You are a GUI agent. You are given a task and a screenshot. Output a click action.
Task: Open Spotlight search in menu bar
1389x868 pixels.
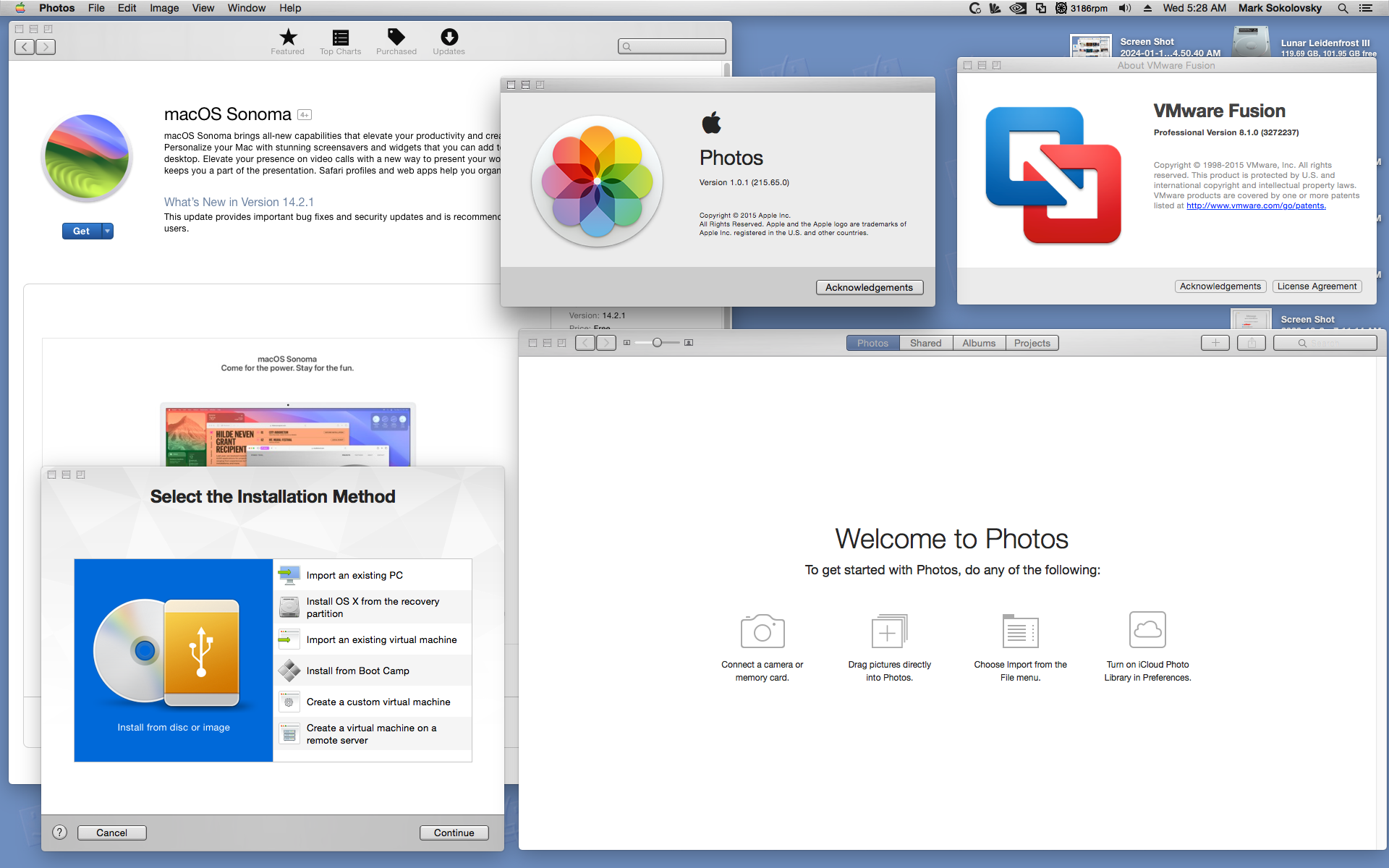pyautogui.click(x=1343, y=8)
